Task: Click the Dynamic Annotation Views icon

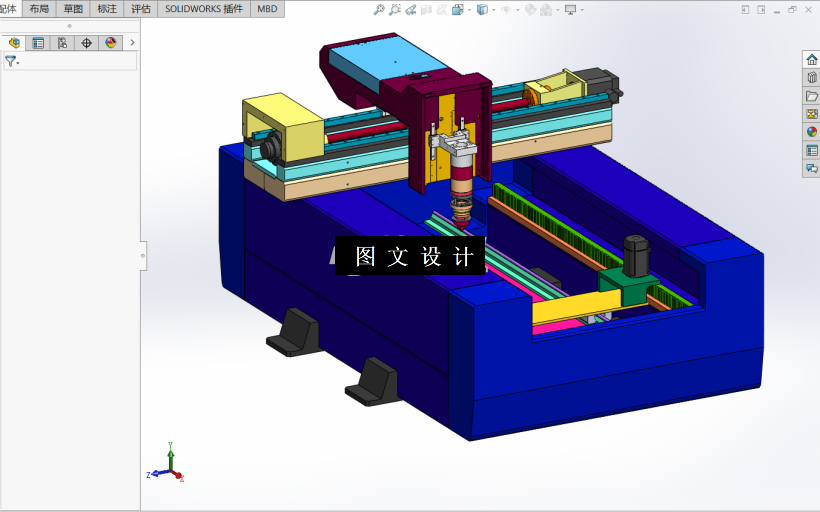Action: [442, 9]
